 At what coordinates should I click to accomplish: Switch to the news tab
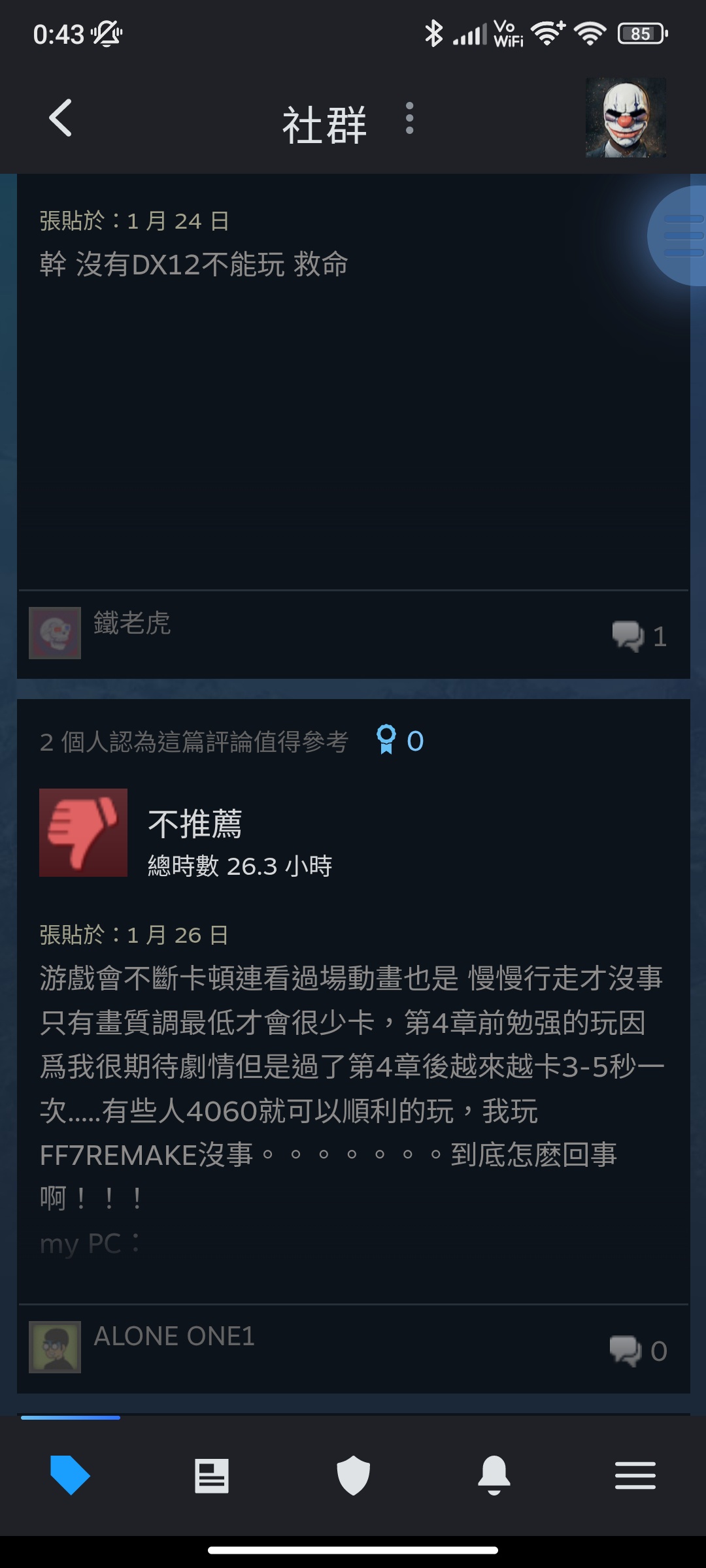[x=212, y=1476]
